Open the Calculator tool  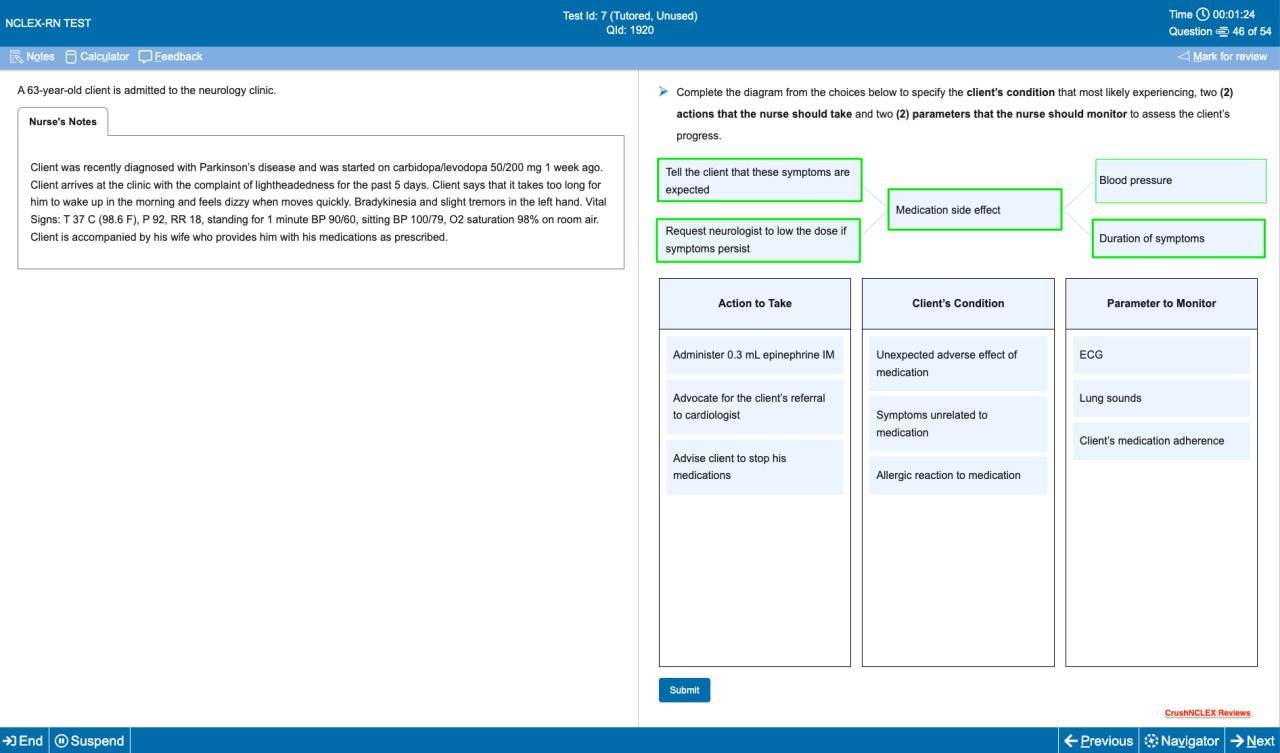point(97,57)
